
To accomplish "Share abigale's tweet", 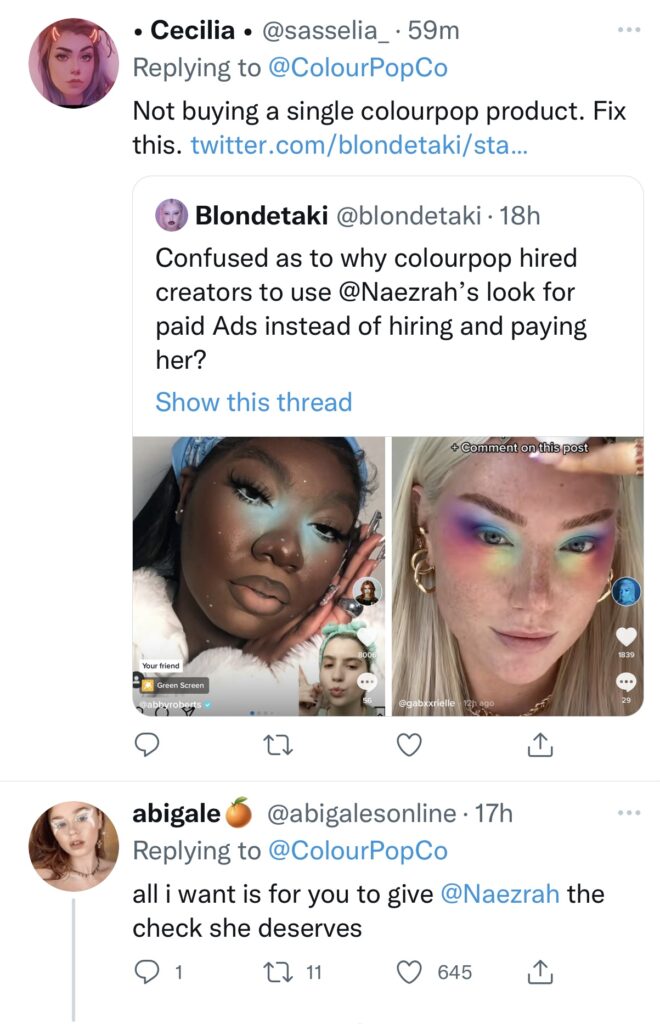I will [540, 972].
